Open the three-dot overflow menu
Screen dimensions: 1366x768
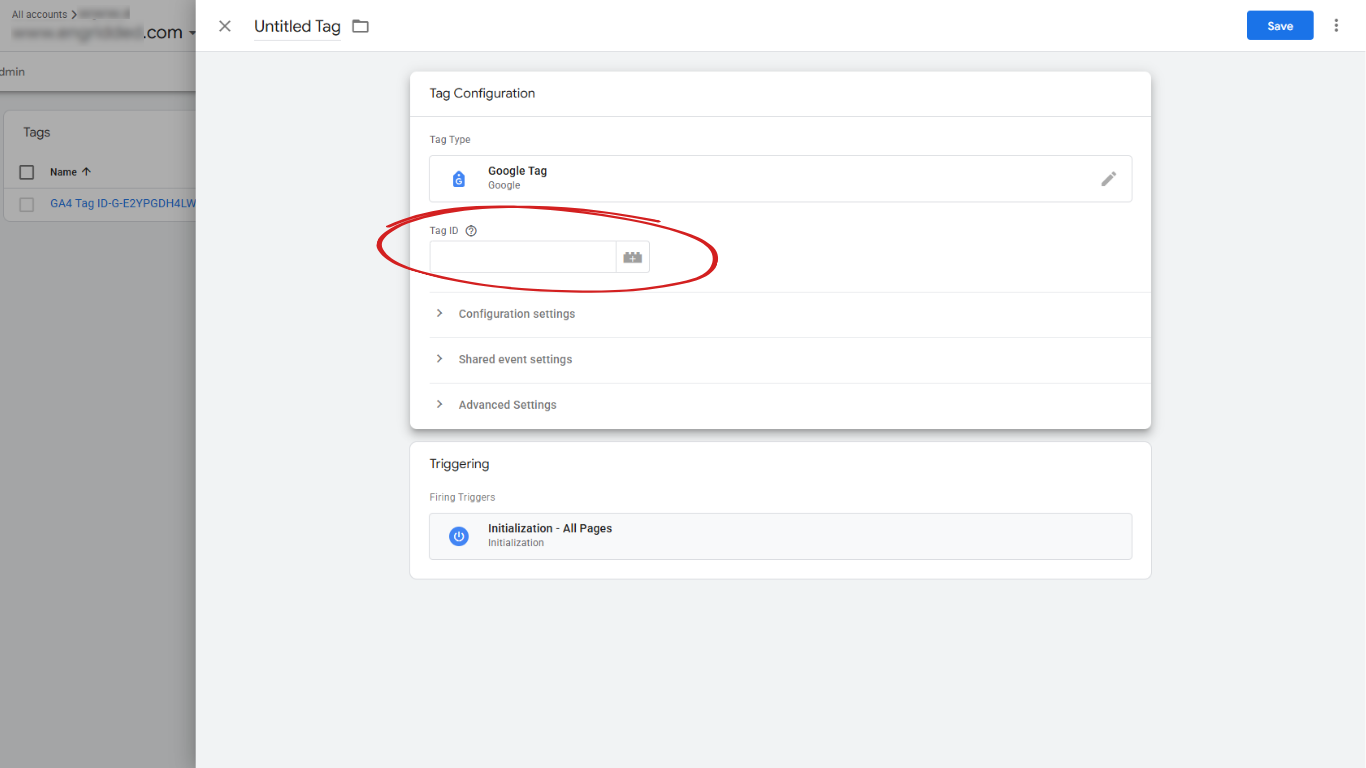[x=1337, y=25]
